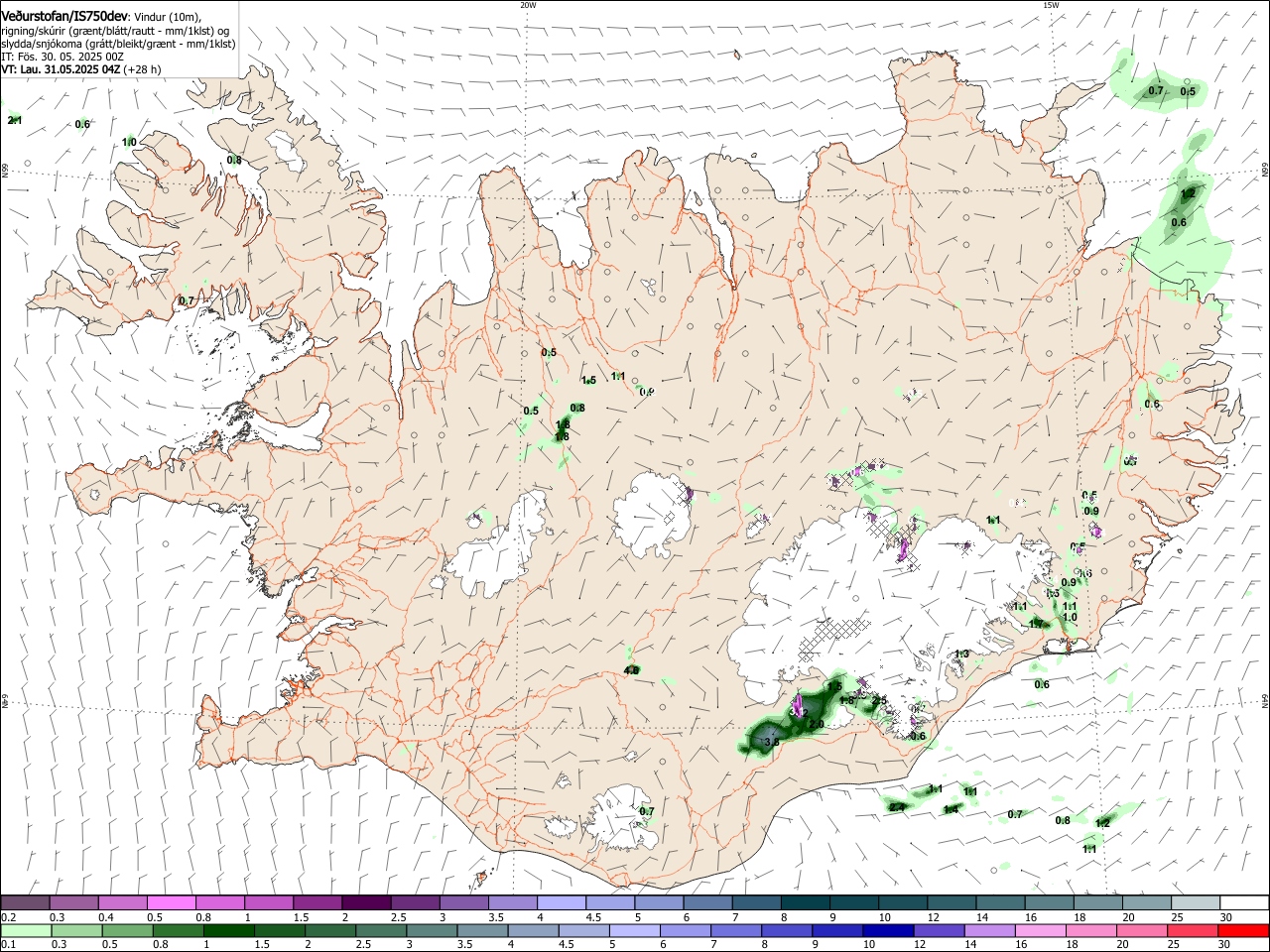Select the dark teal swatch labeled 8 in the upper legend
The width and height of the screenshot is (1270, 952).
807,902
